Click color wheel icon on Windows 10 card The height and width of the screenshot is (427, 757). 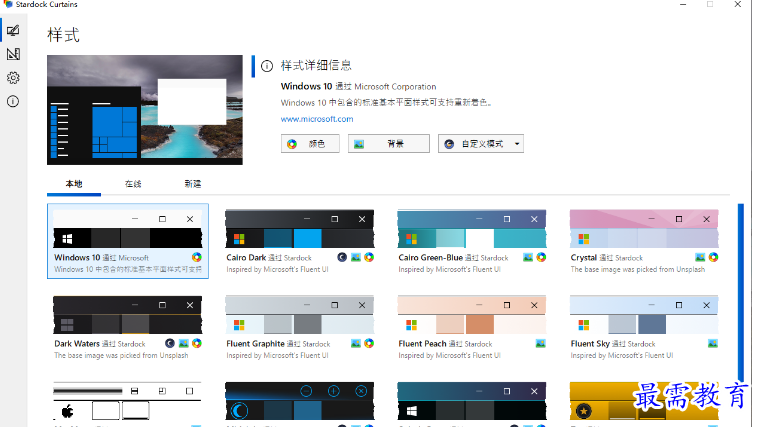[196, 257]
